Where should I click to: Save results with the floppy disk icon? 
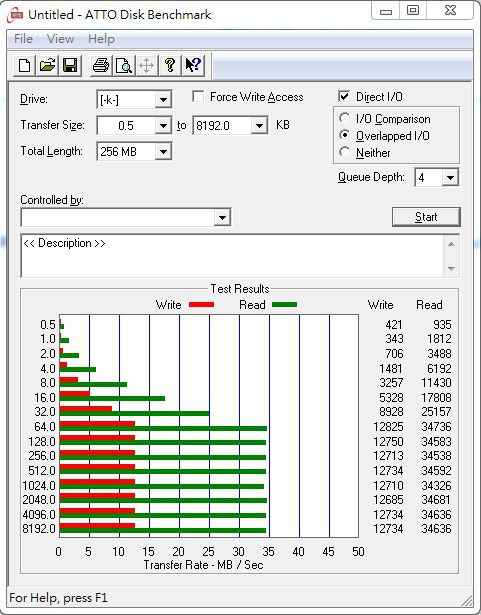70,65
